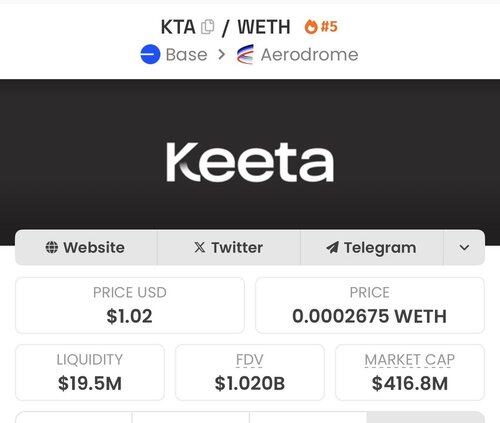This screenshot has height=423, width=500.
Task: Copy the KTA token address icon
Action: point(208,27)
